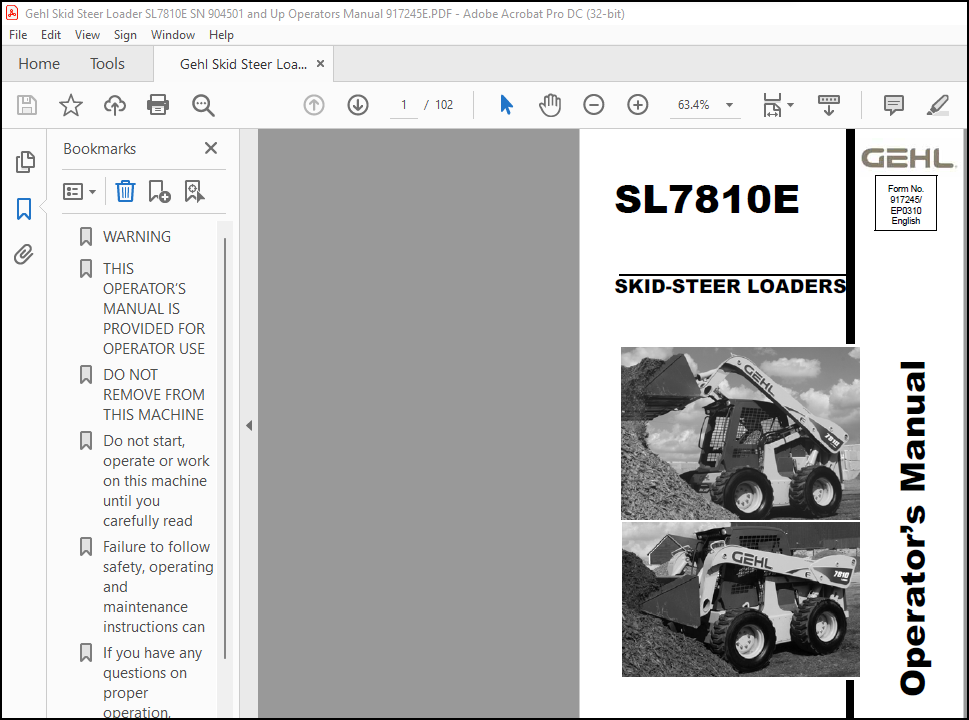Viewport: 969px width, 720px height.
Task: Collapse the navigation pane arrow
Action: coord(249,425)
